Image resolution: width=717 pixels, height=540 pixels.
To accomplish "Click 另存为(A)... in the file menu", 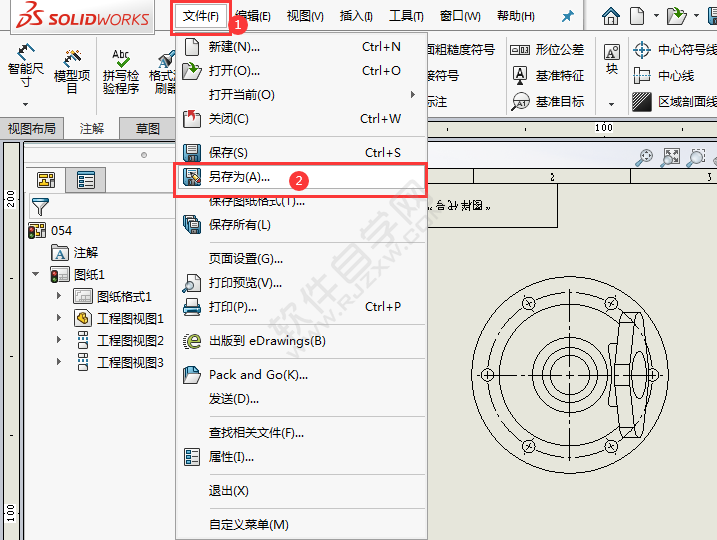I will (301, 177).
